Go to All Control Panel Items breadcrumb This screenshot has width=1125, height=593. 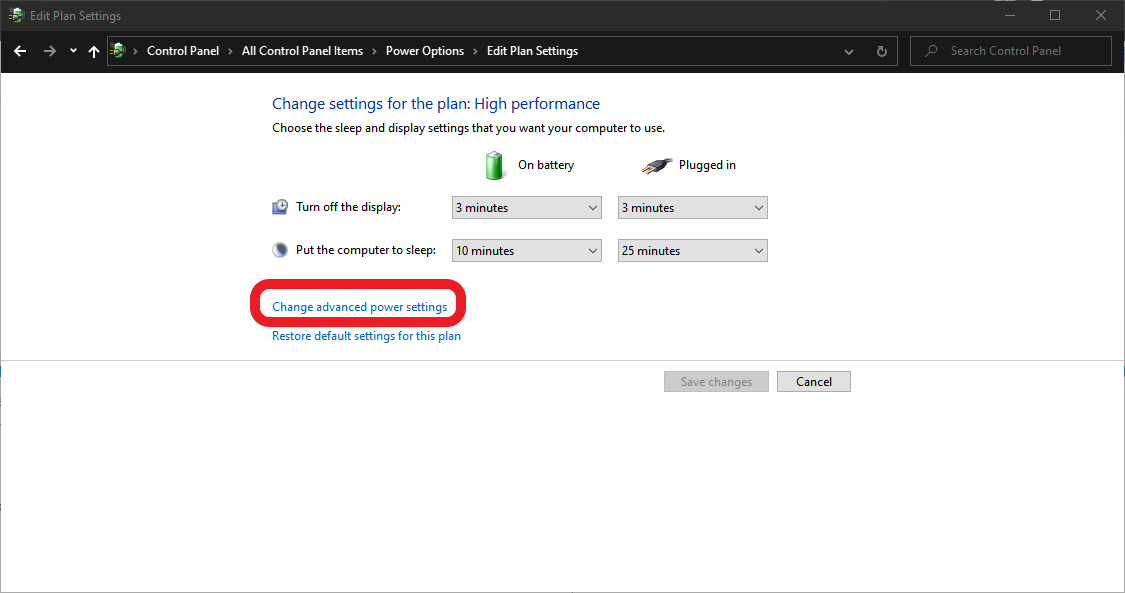coord(302,51)
